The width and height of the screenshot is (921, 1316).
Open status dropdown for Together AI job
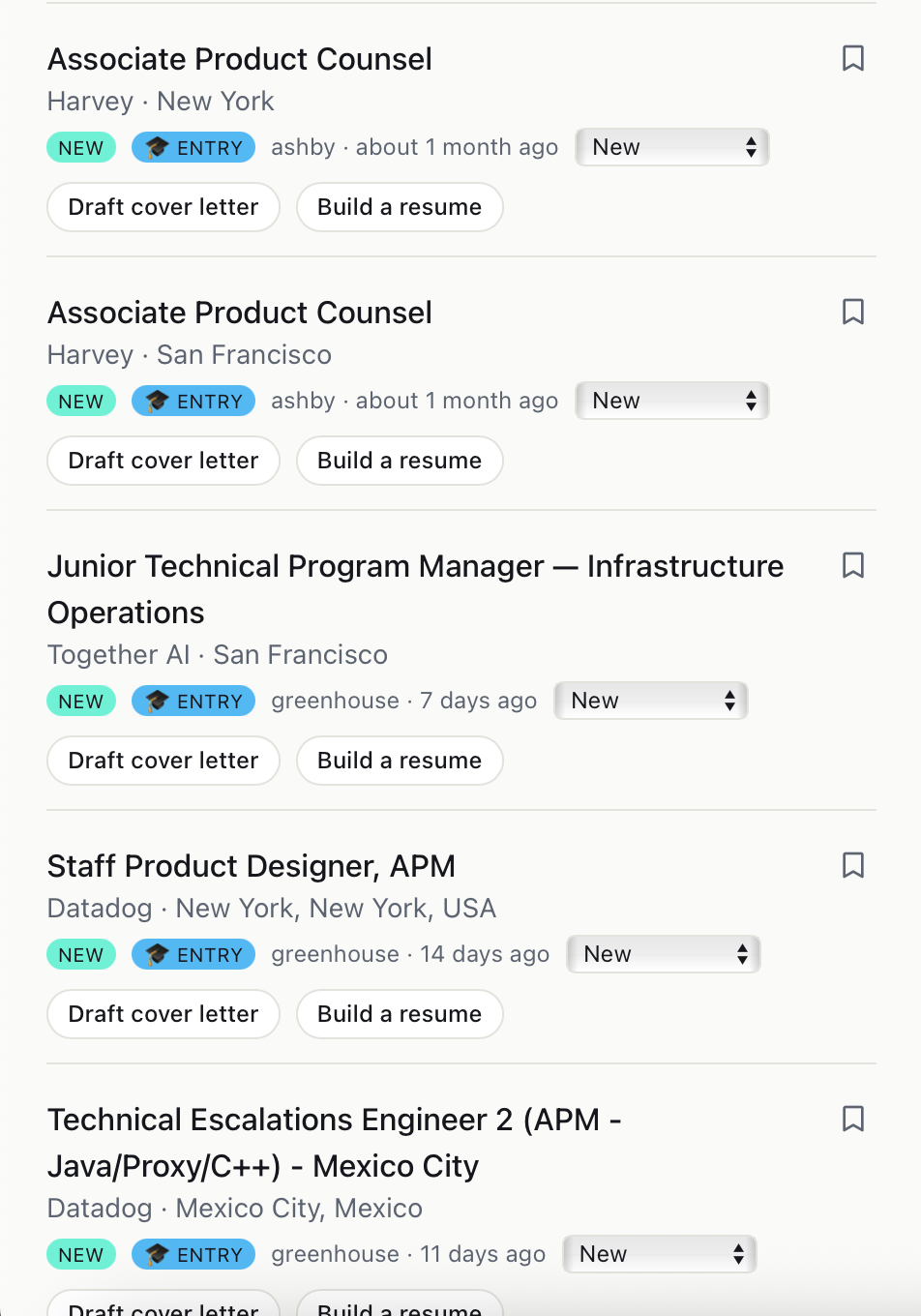coord(651,701)
